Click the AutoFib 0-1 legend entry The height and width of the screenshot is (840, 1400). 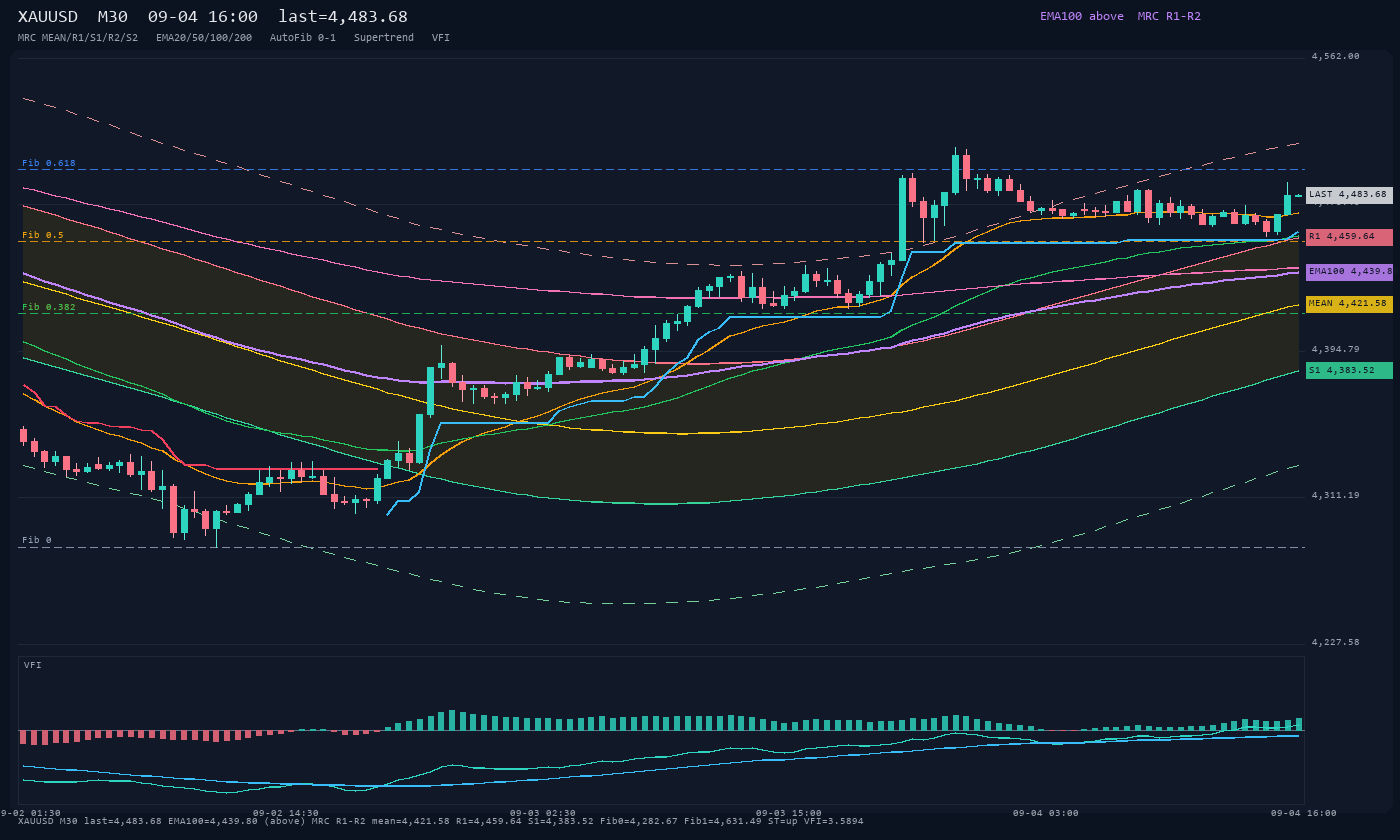[303, 38]
